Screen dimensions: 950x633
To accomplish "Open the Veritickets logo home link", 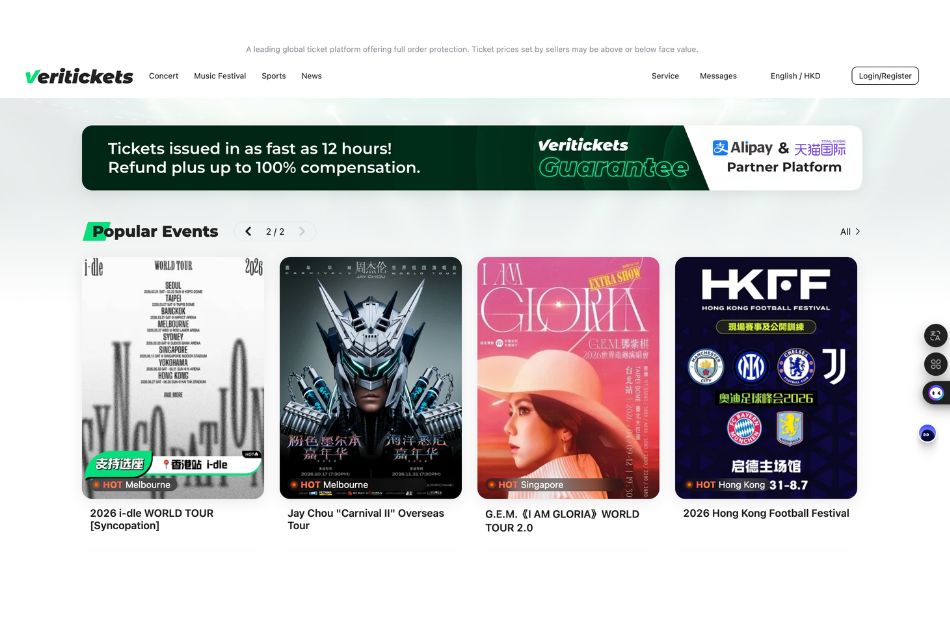I will point(79,76).
